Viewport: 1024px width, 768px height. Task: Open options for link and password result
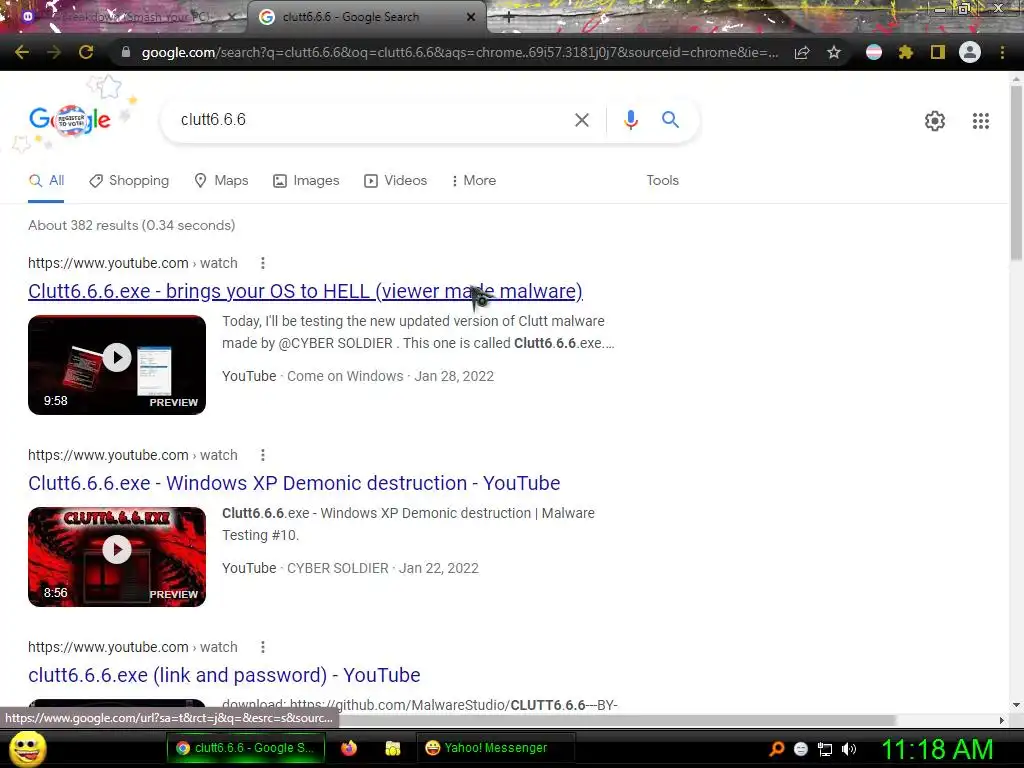point(263,647)
